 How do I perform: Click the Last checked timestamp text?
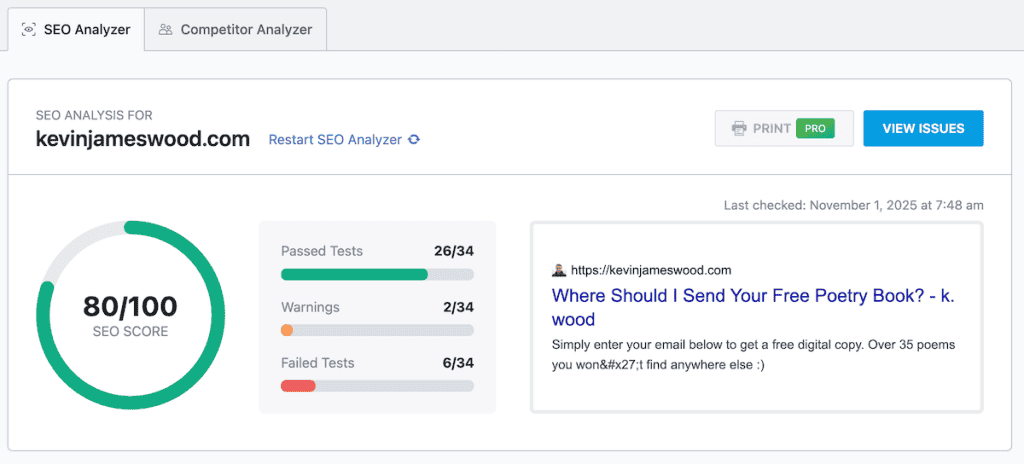tap(854, 205)
